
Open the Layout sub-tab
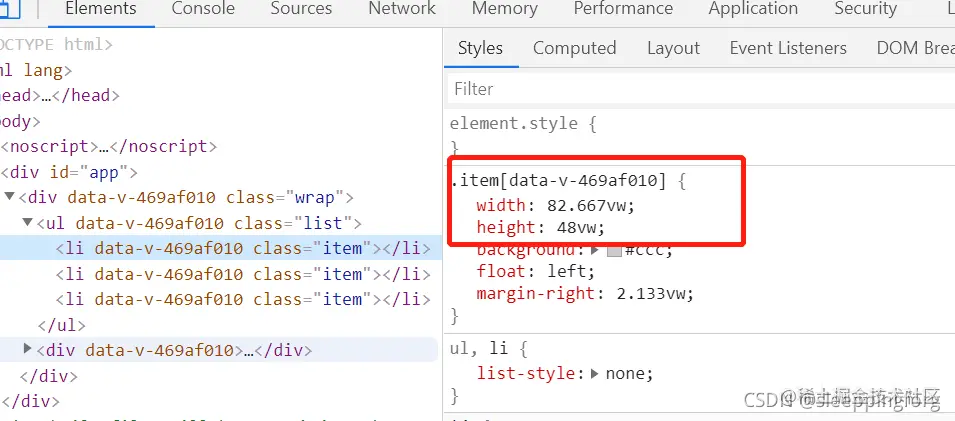pyautogui.click(x=673, y=48)
